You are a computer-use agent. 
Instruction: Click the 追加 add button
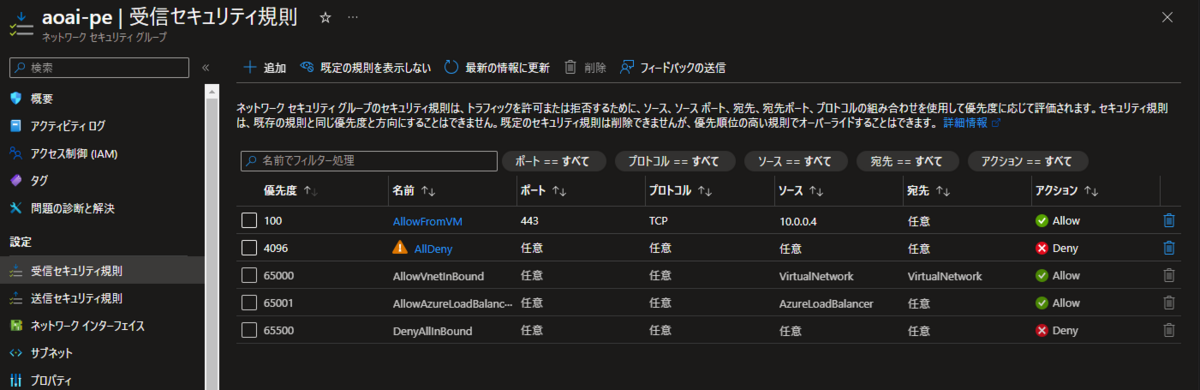265,68
